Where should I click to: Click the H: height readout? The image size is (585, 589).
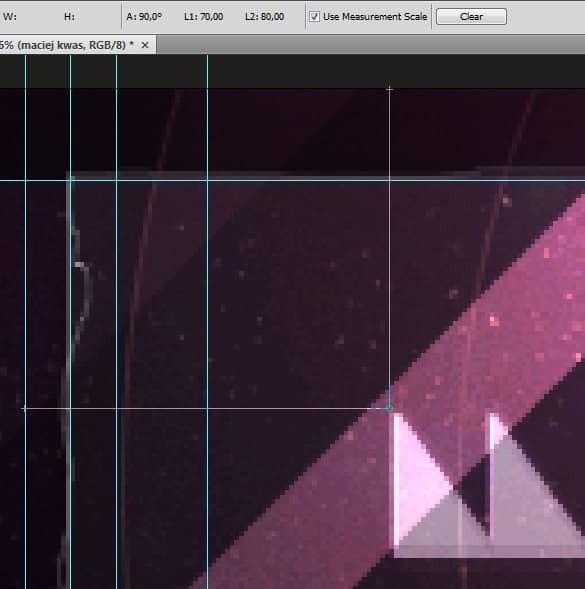point(70,17)
